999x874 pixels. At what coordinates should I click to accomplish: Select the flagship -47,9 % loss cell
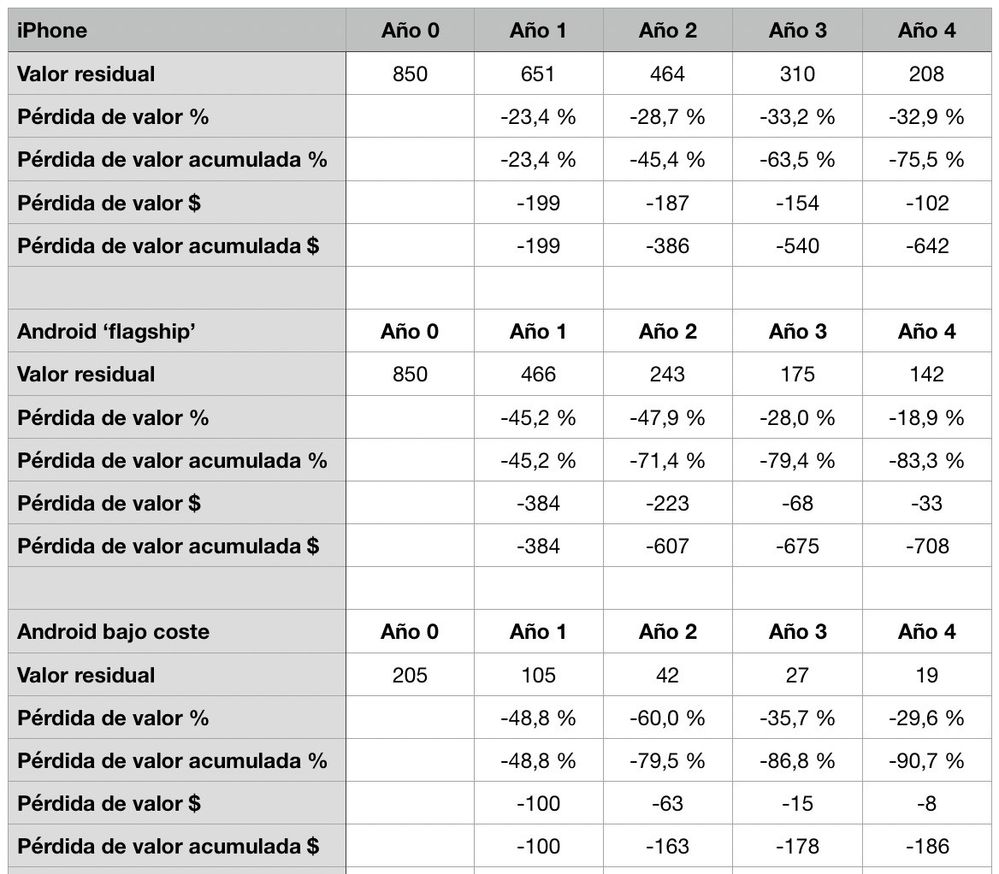(667, 418)
